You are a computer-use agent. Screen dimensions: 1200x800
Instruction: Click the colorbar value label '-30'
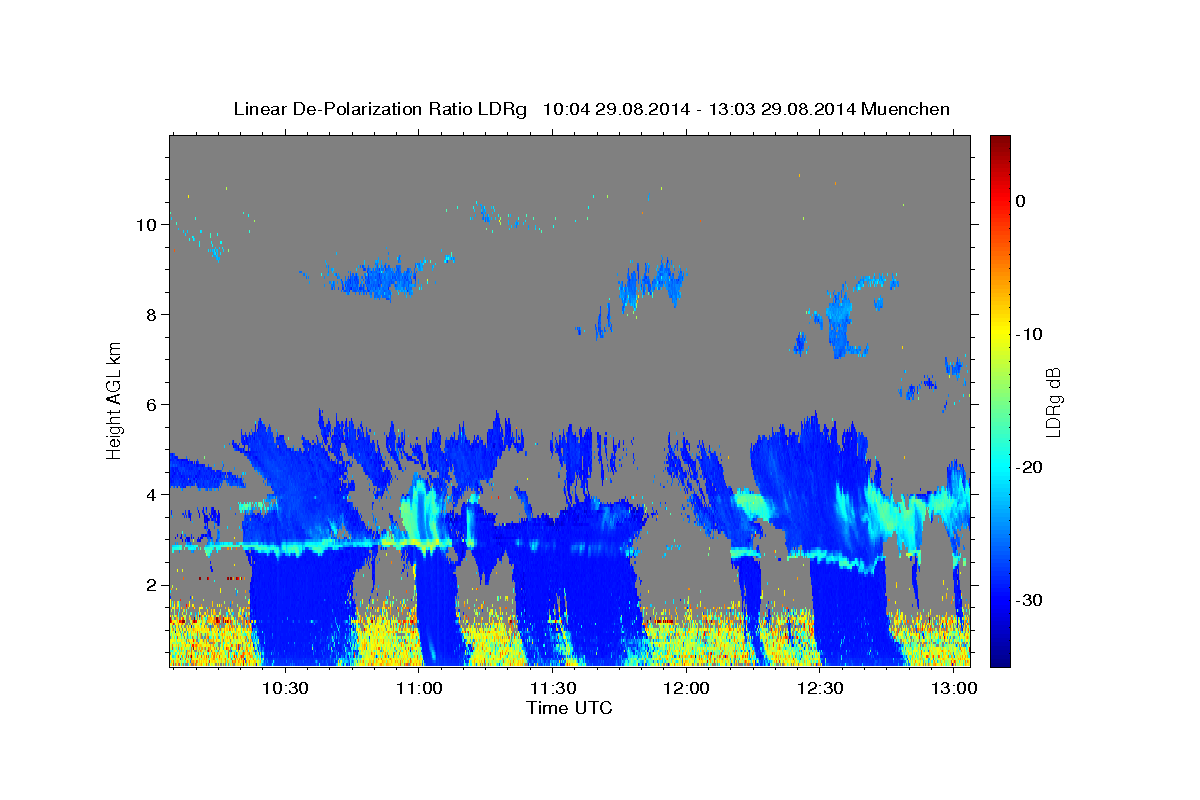pos(1029,600)
